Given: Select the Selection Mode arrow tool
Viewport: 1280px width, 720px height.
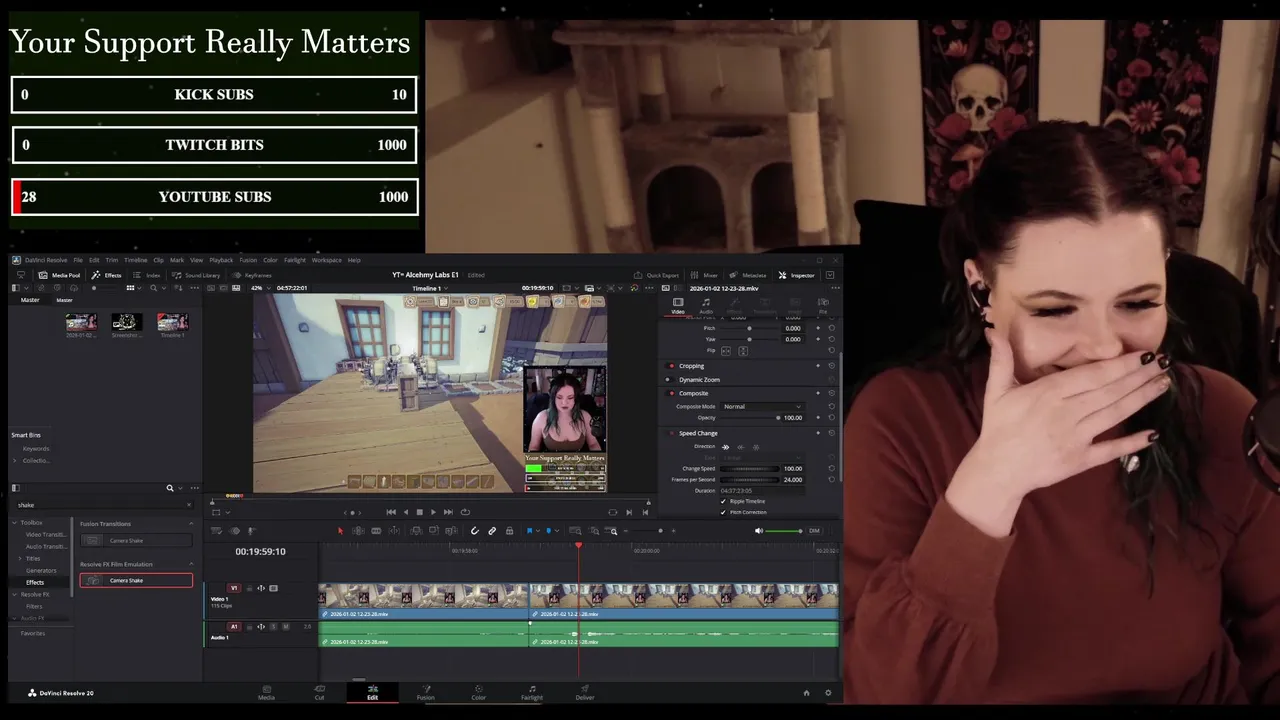Looking at the screenshot, I should (341, 531).
